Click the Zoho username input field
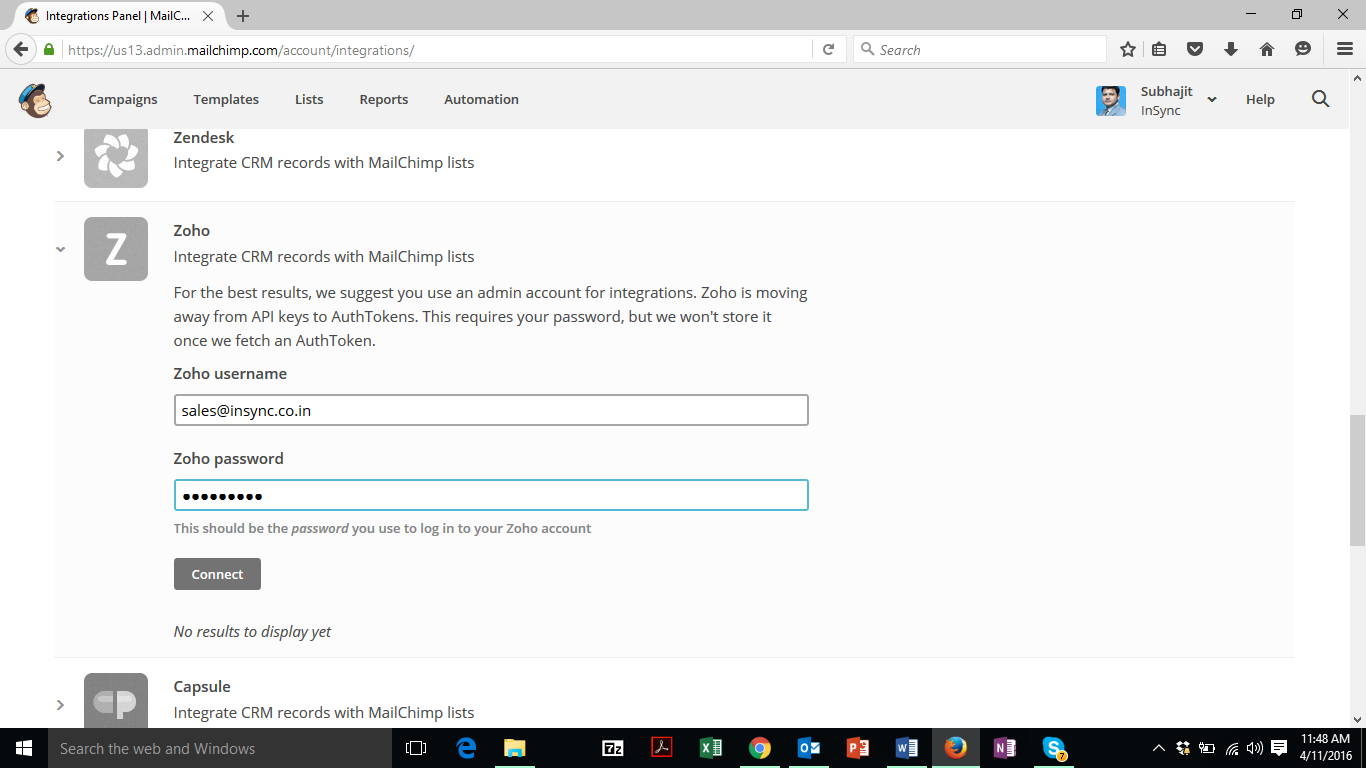Screen dimensions: 1366x768 tap(491, 410)
